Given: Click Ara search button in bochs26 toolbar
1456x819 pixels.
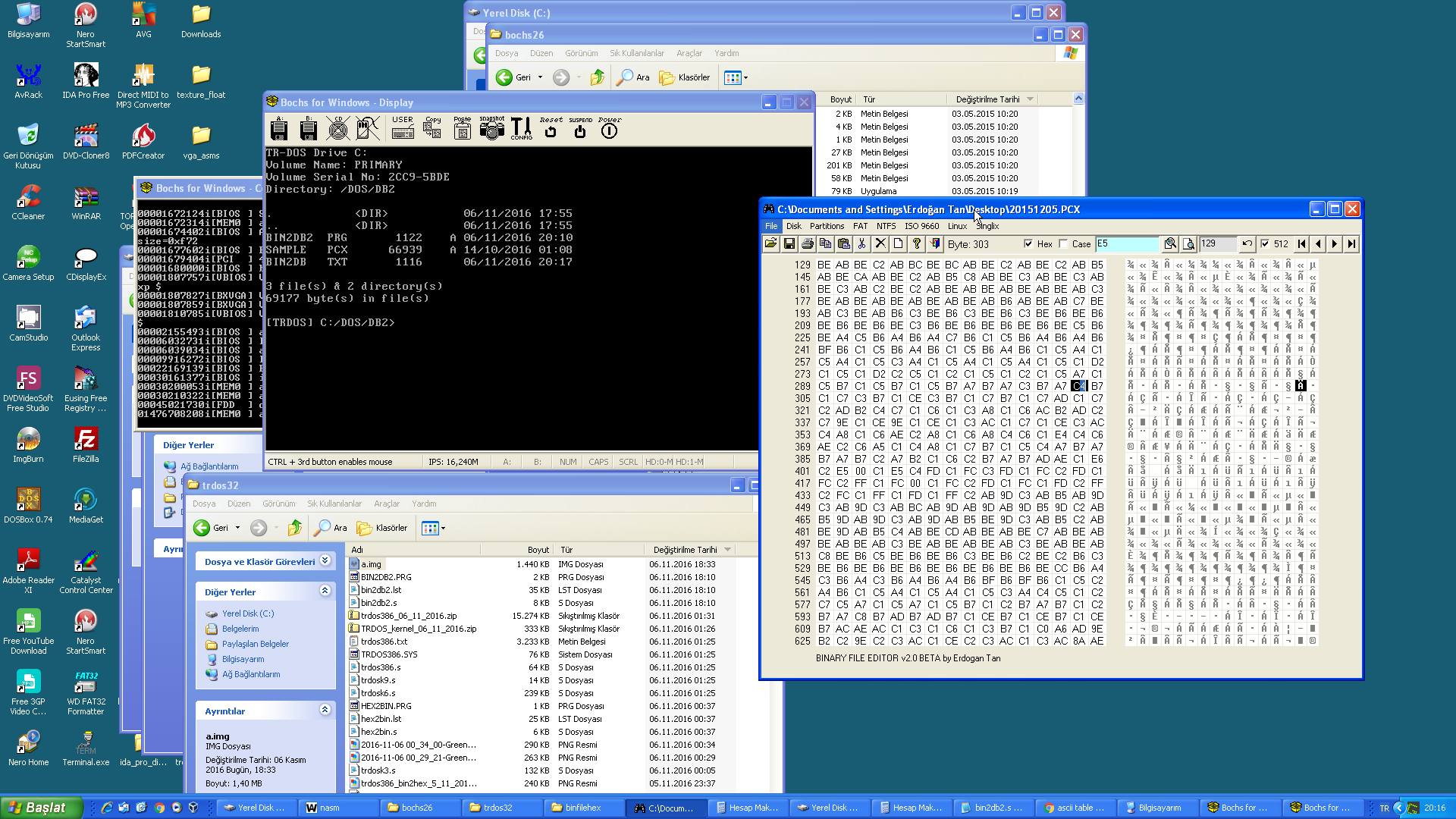Looking at the screenshot, I should (633, 77).
